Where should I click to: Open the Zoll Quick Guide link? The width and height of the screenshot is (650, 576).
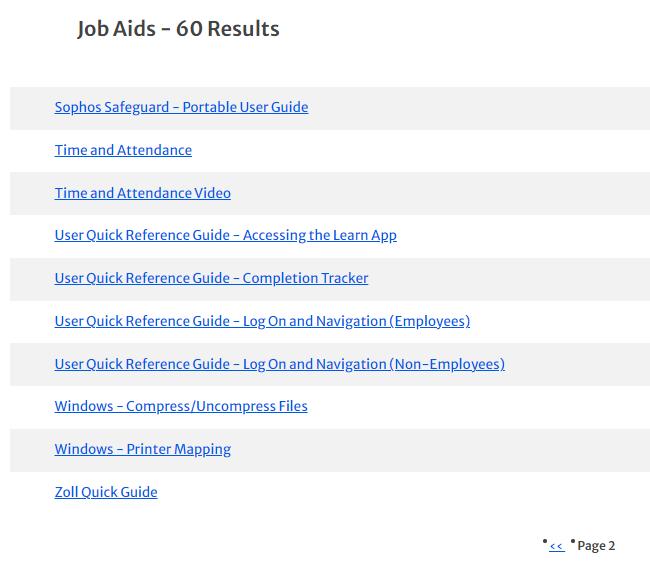[x=106, y=492]
